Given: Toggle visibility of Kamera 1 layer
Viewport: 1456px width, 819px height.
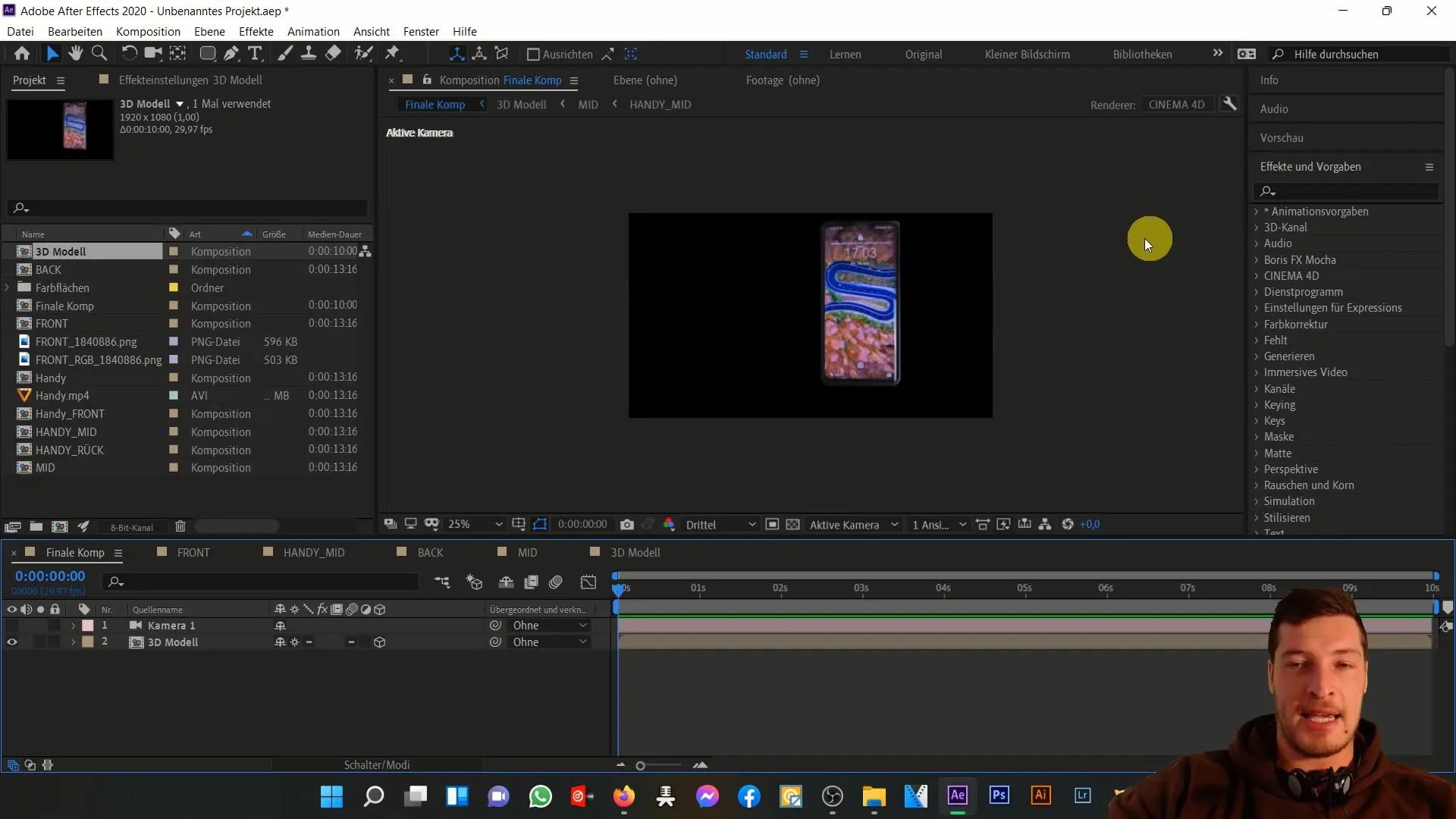Looking at the screenshot, I should tap(11, 625).
